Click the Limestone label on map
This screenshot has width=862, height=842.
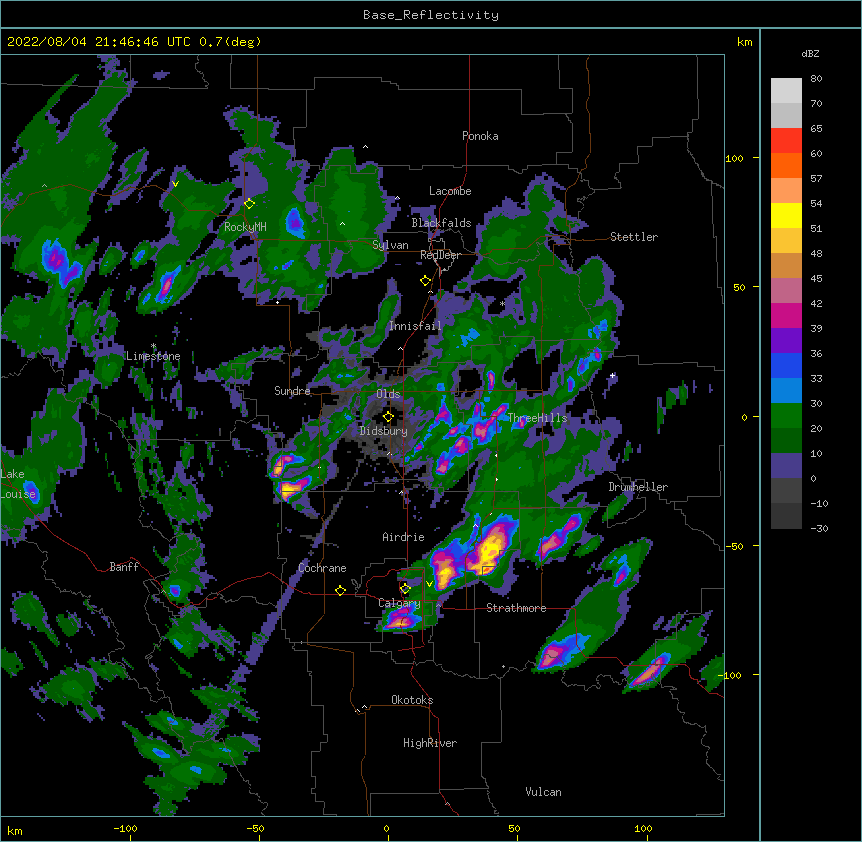153,356
